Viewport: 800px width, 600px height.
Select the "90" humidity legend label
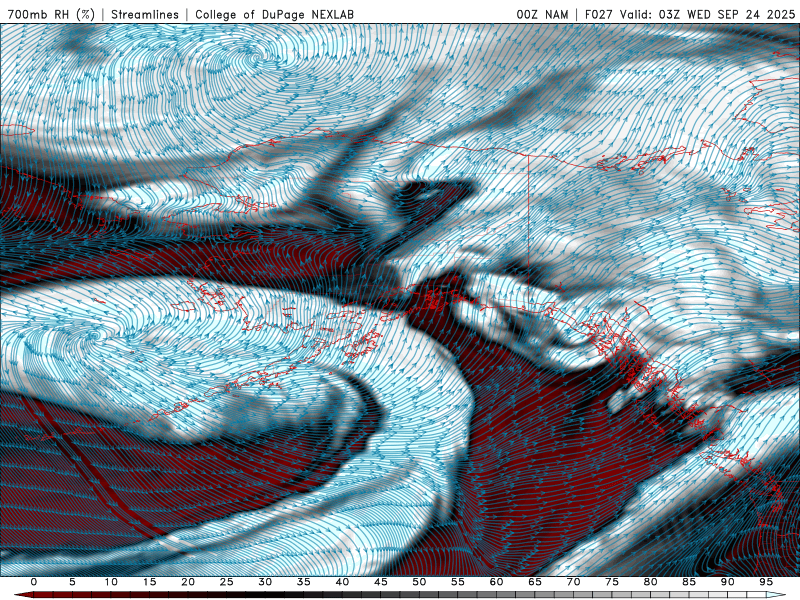727,582
